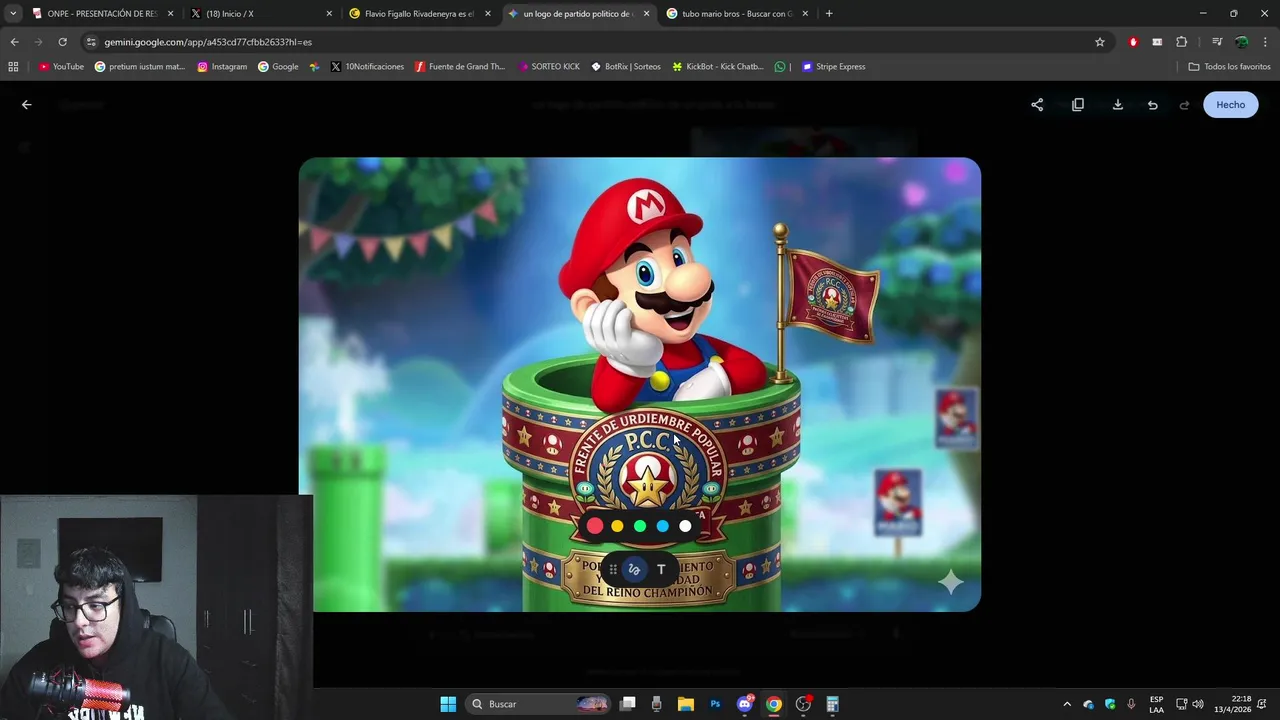
Task: Switch to the tubo mario bros tab
Action: point(735,14)
